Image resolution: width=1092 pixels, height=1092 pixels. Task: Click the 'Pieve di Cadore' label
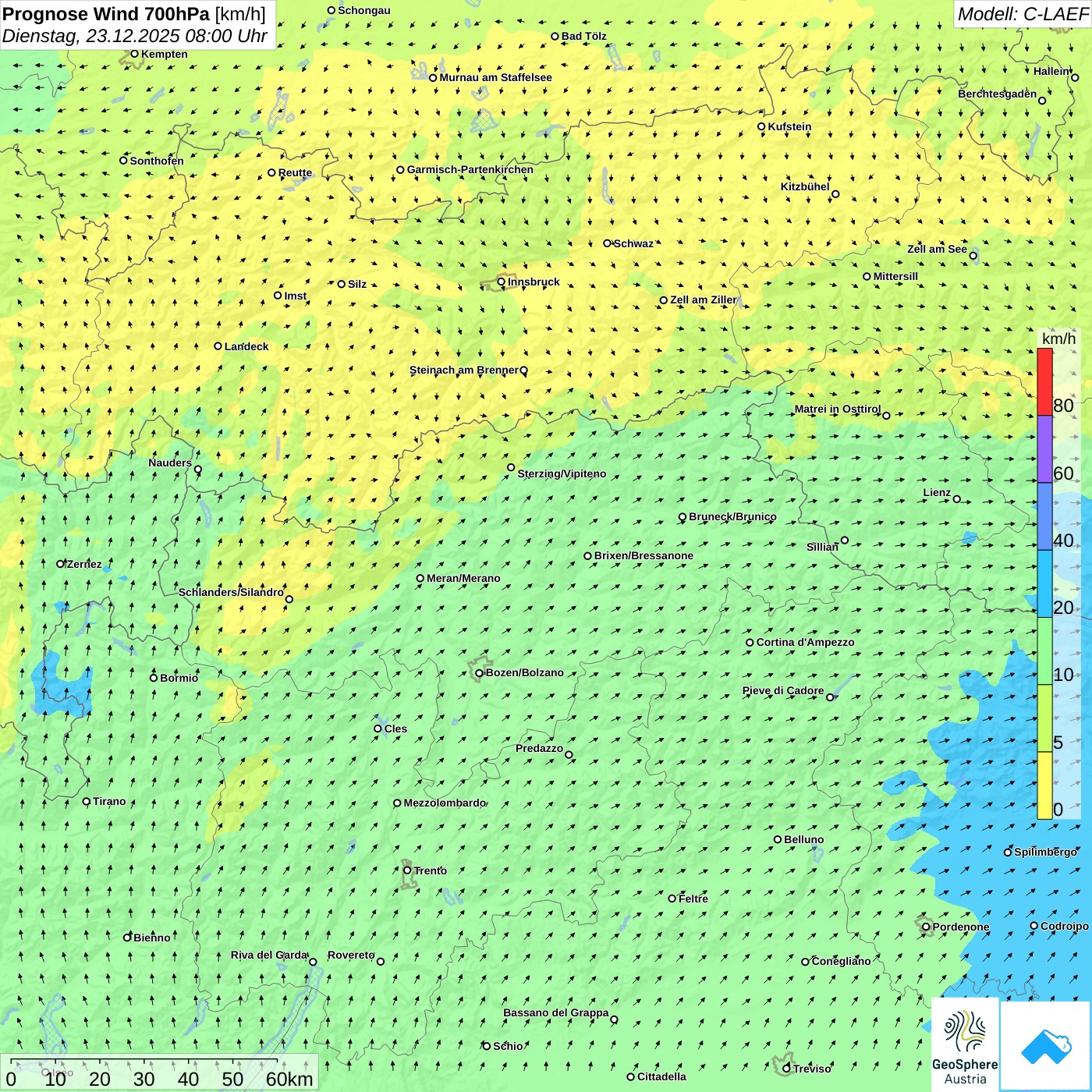pyautogui.click(x=783, y=690)
